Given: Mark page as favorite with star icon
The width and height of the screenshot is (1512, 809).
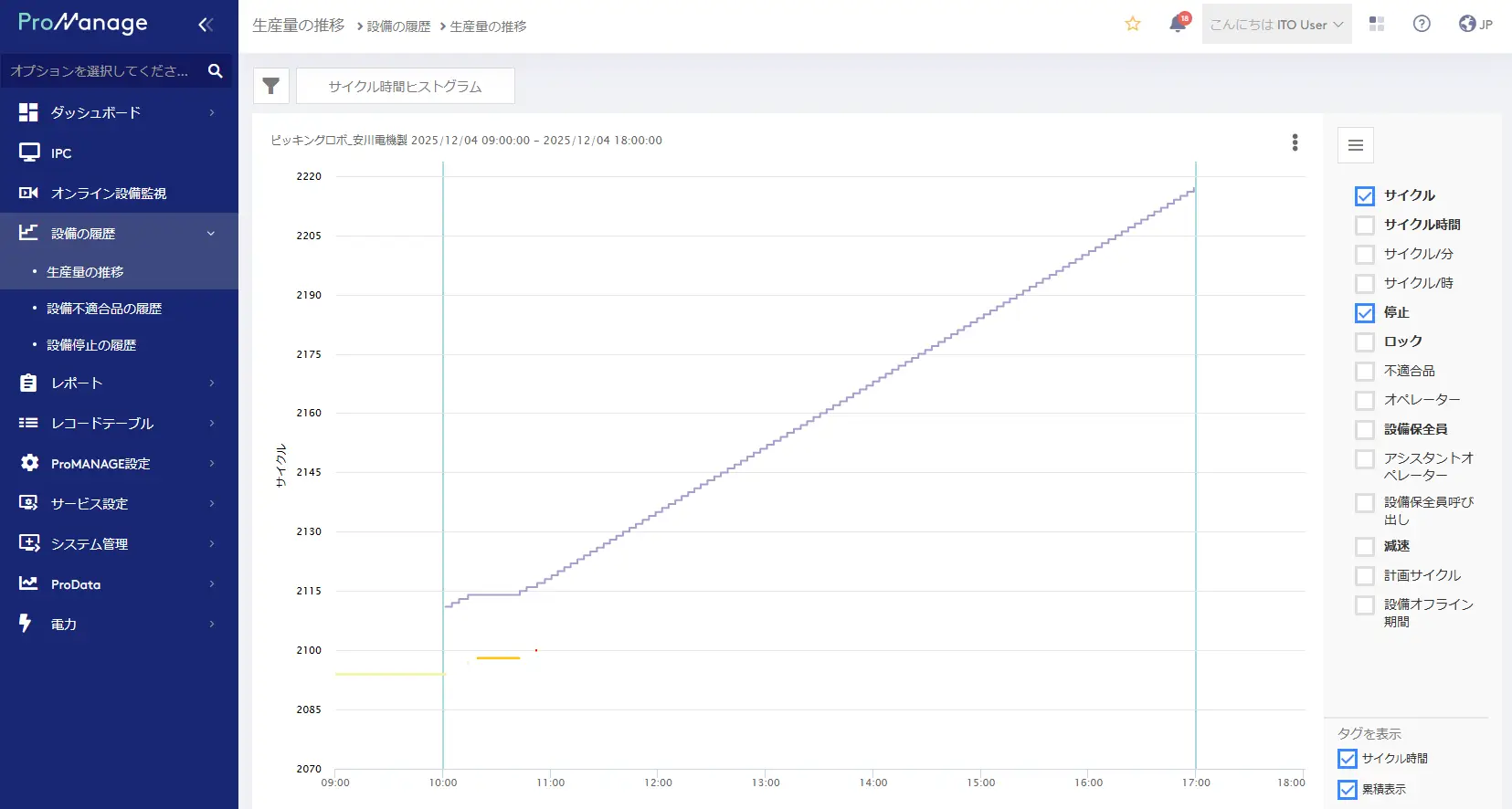Looking at the screenshot, I should coord(1133,25).
